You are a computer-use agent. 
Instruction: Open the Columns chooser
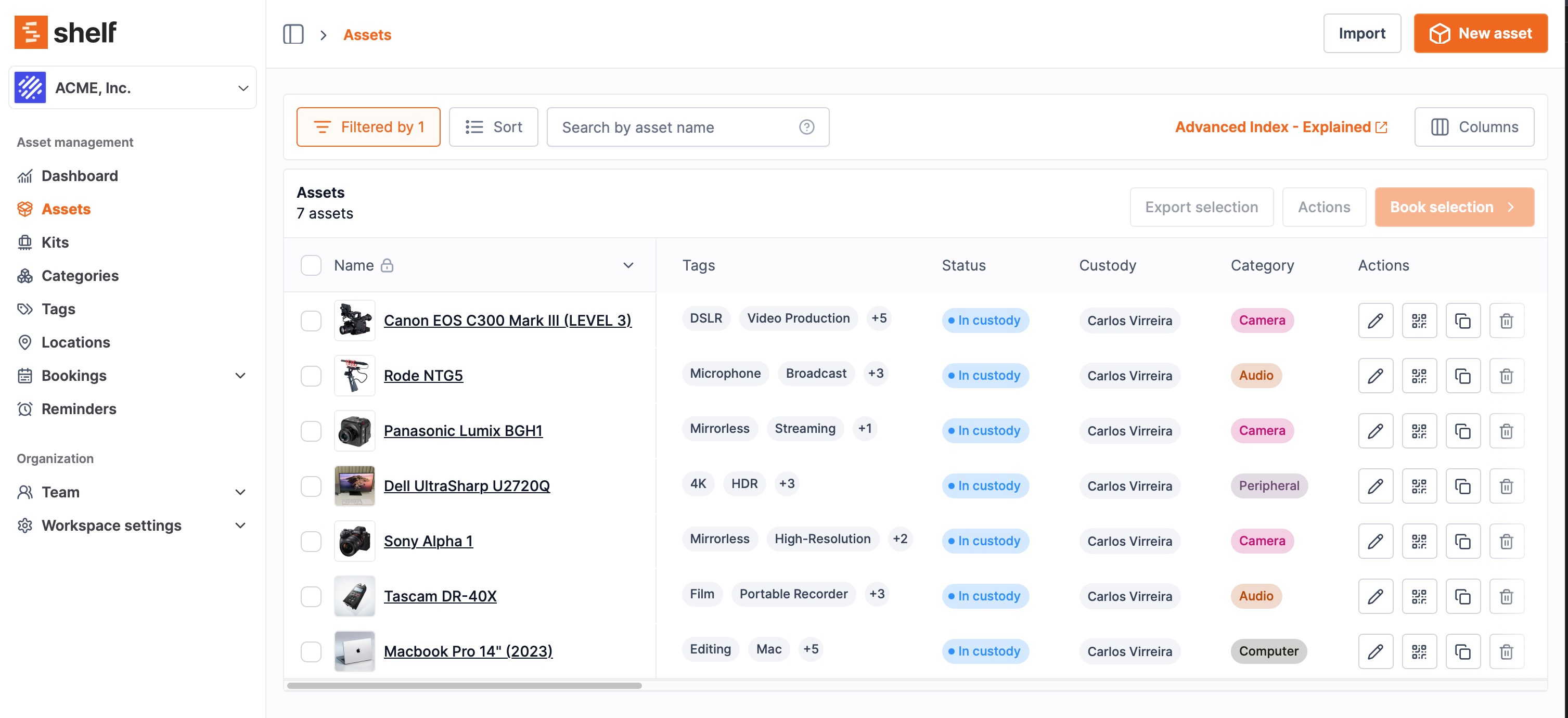(x=1474, y=126)
